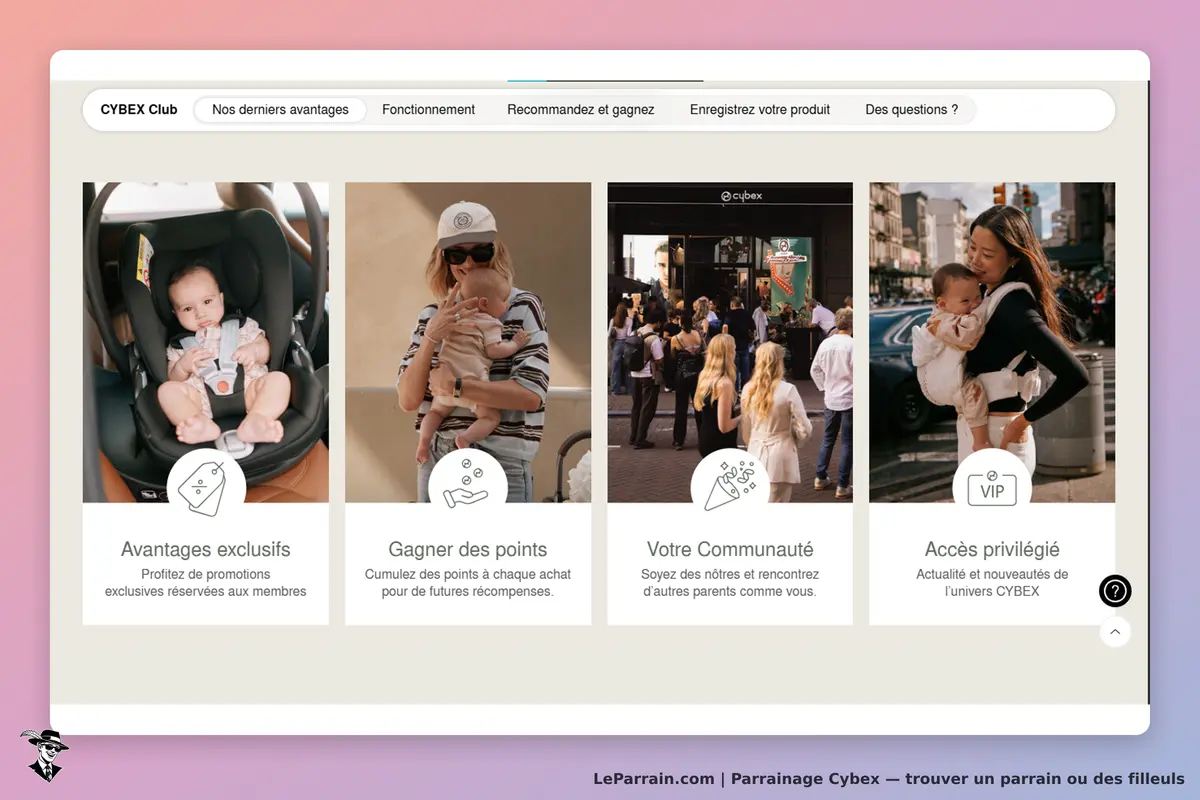The width and height of the screenshot is (1200, 800).
Task: Click the price tag icon above Avantages exclusifs
Action: (205, 488)
